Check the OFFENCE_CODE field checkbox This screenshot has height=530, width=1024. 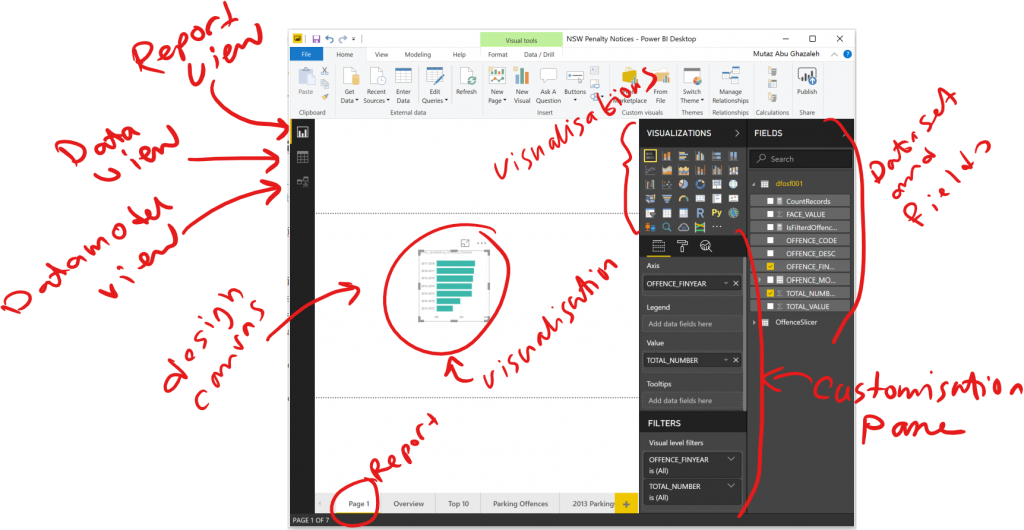click(771, 240)
